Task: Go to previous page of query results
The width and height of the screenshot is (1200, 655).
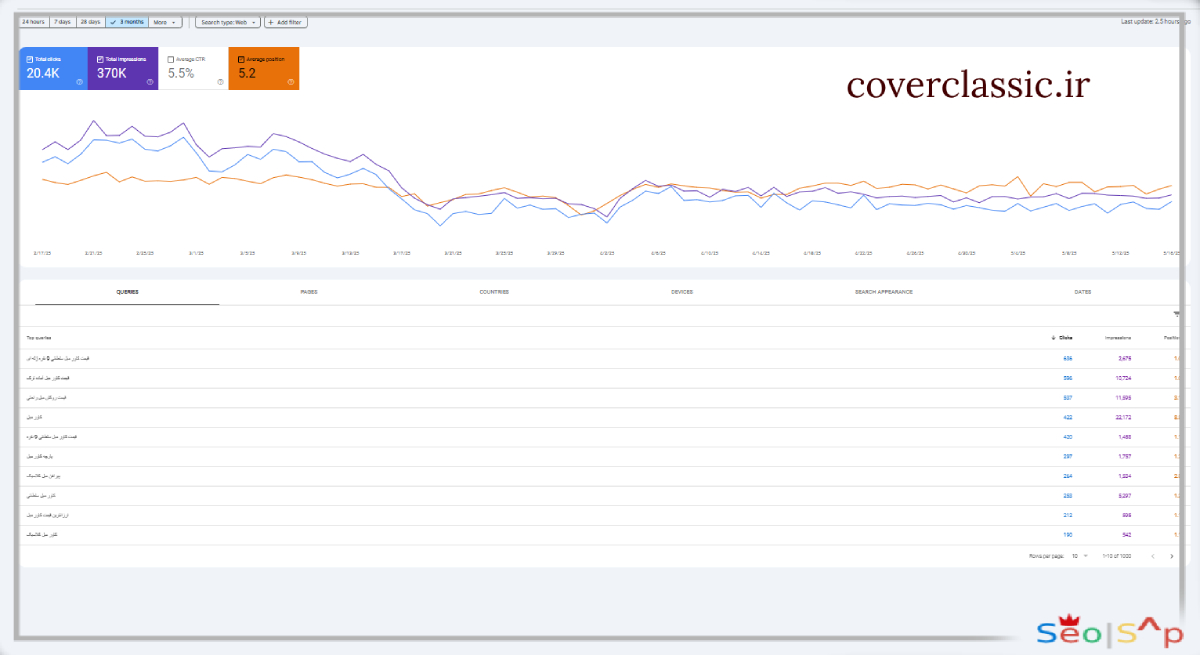Action: [1153, 555]
